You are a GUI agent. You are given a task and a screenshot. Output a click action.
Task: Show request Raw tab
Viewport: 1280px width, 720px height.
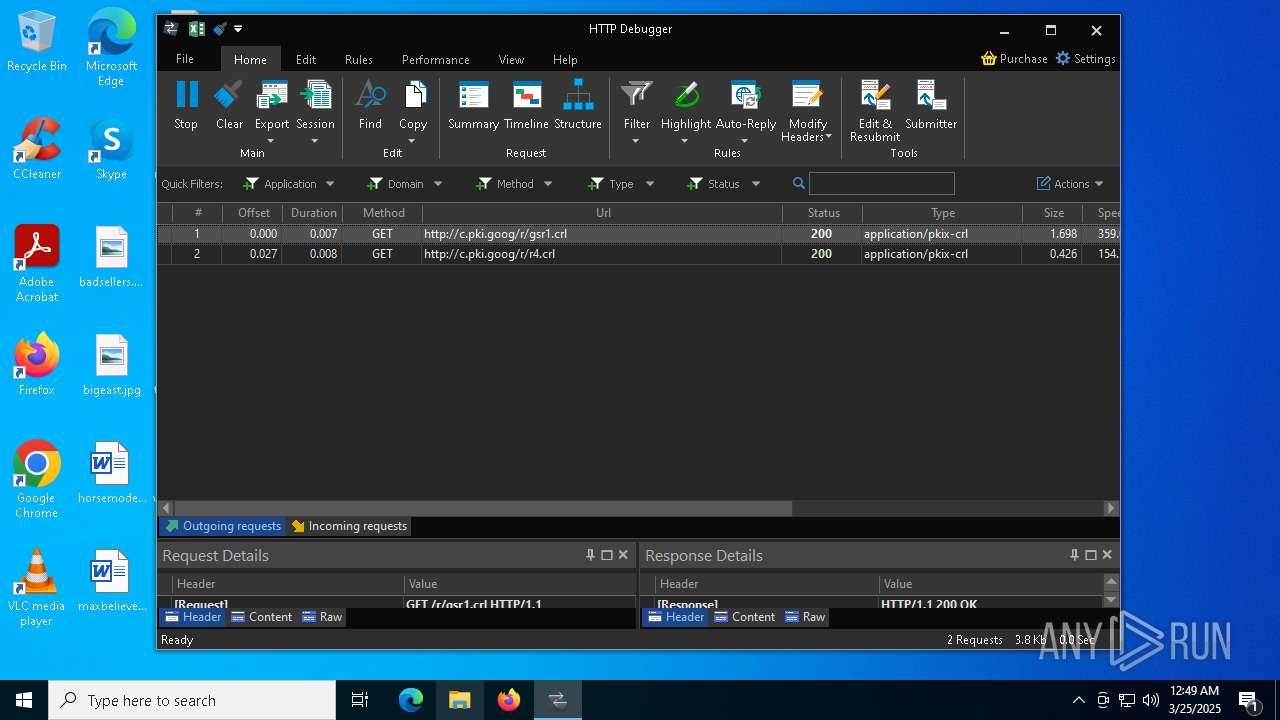click(x=322, y=617)
